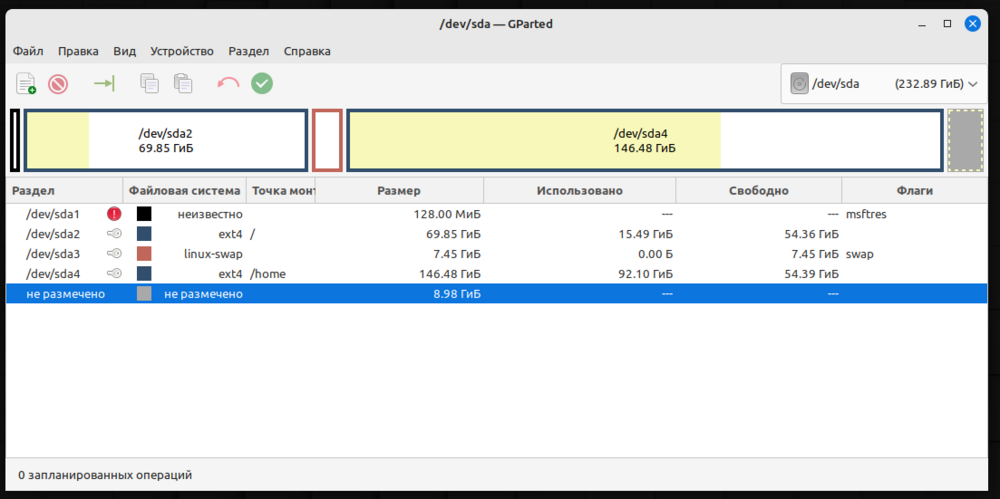This screenshot has height=499, width=1000.
Task: Select the narrow black sda1 block in disk map
Action: click(15, 140)
